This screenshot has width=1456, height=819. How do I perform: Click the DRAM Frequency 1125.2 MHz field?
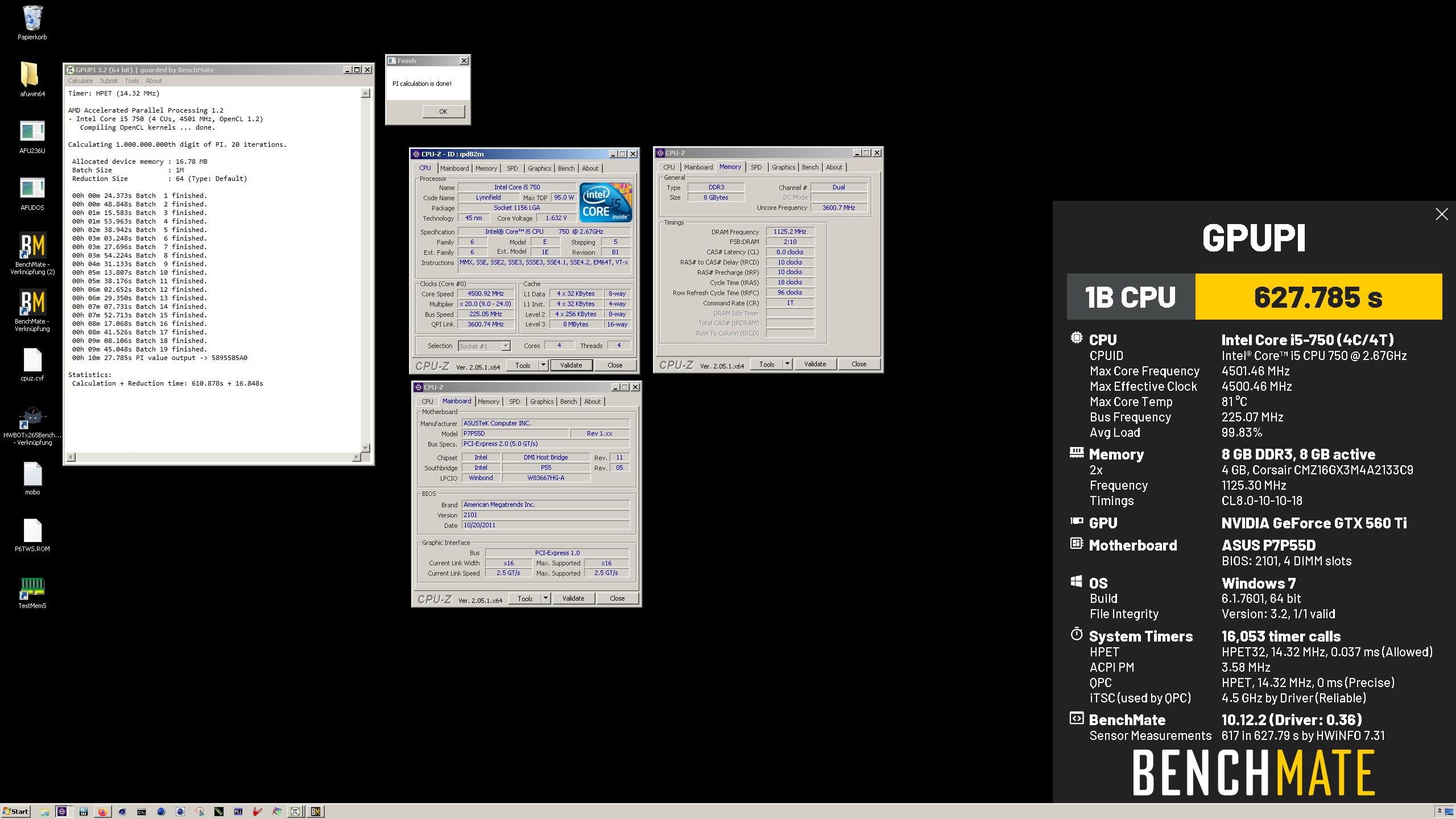790,231
